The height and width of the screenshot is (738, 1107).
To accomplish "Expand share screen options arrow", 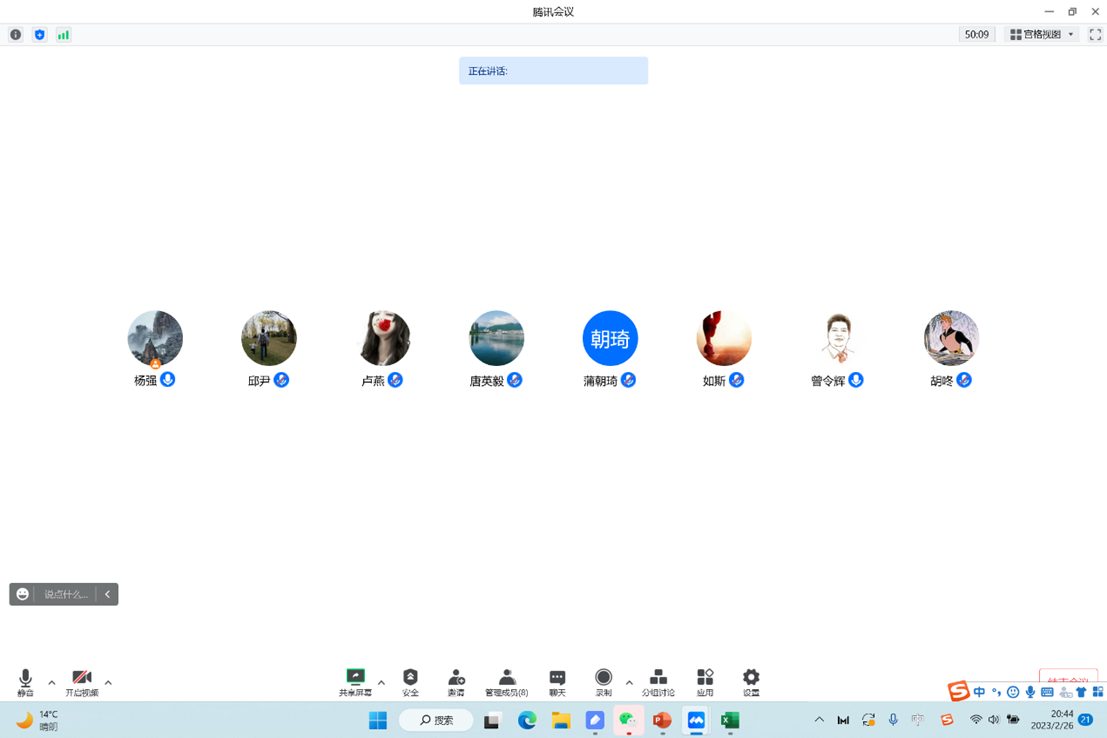I will pyautogui.click(x=381, y=683).
